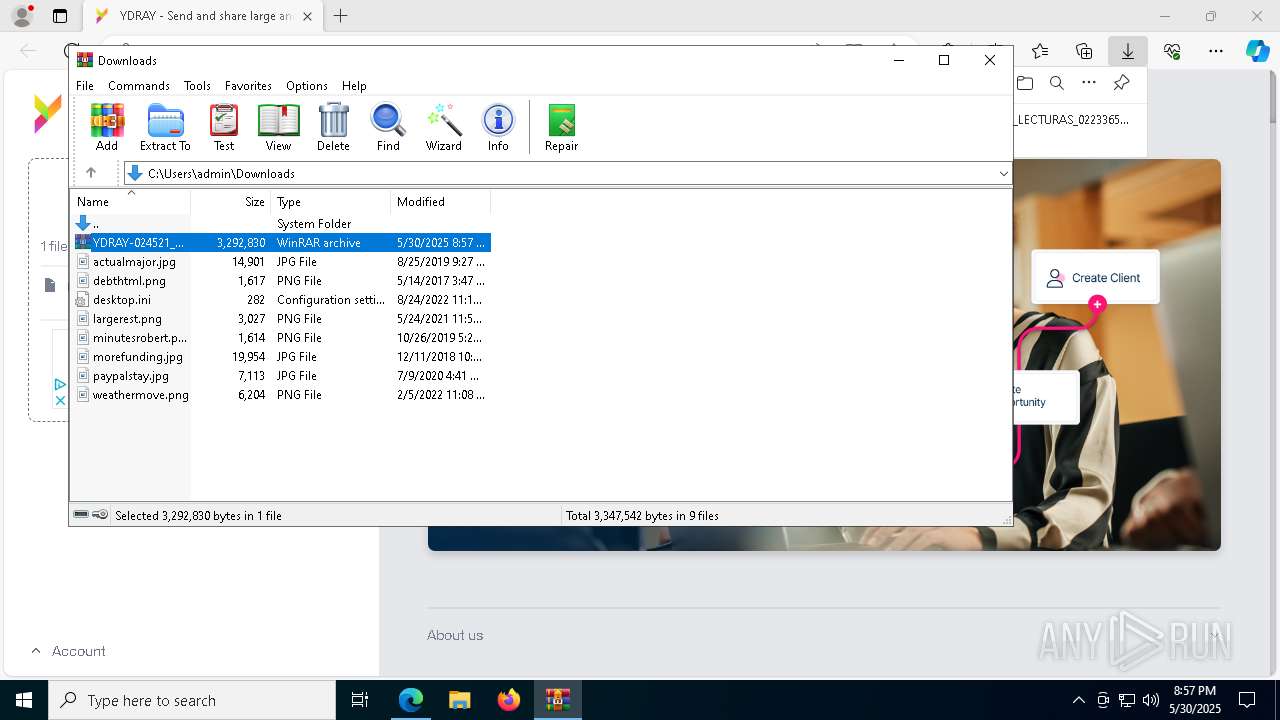Click the Add toolbar icon in WinRAR
The height and width of the screenshot is (720, 1280).
click(106, 127)
